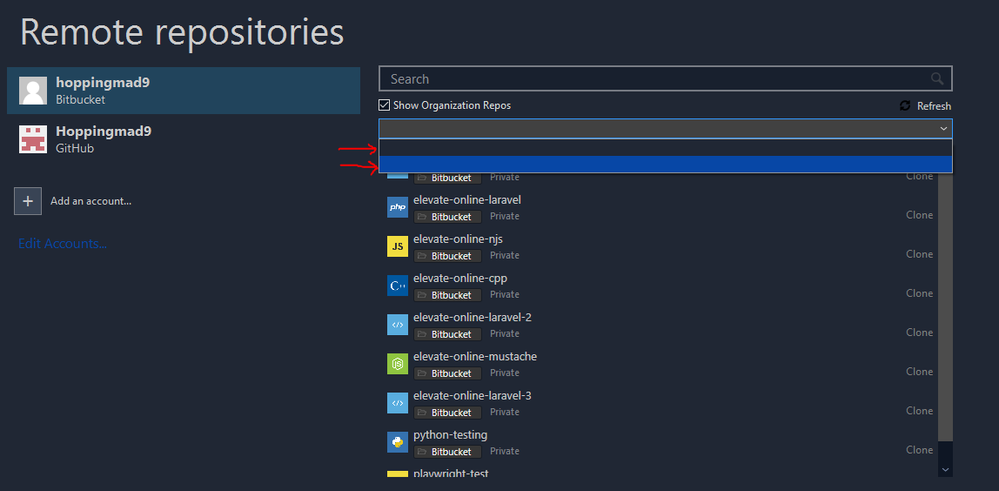Select the hoppingmad9 Bitbucket account

coord(183,90)
